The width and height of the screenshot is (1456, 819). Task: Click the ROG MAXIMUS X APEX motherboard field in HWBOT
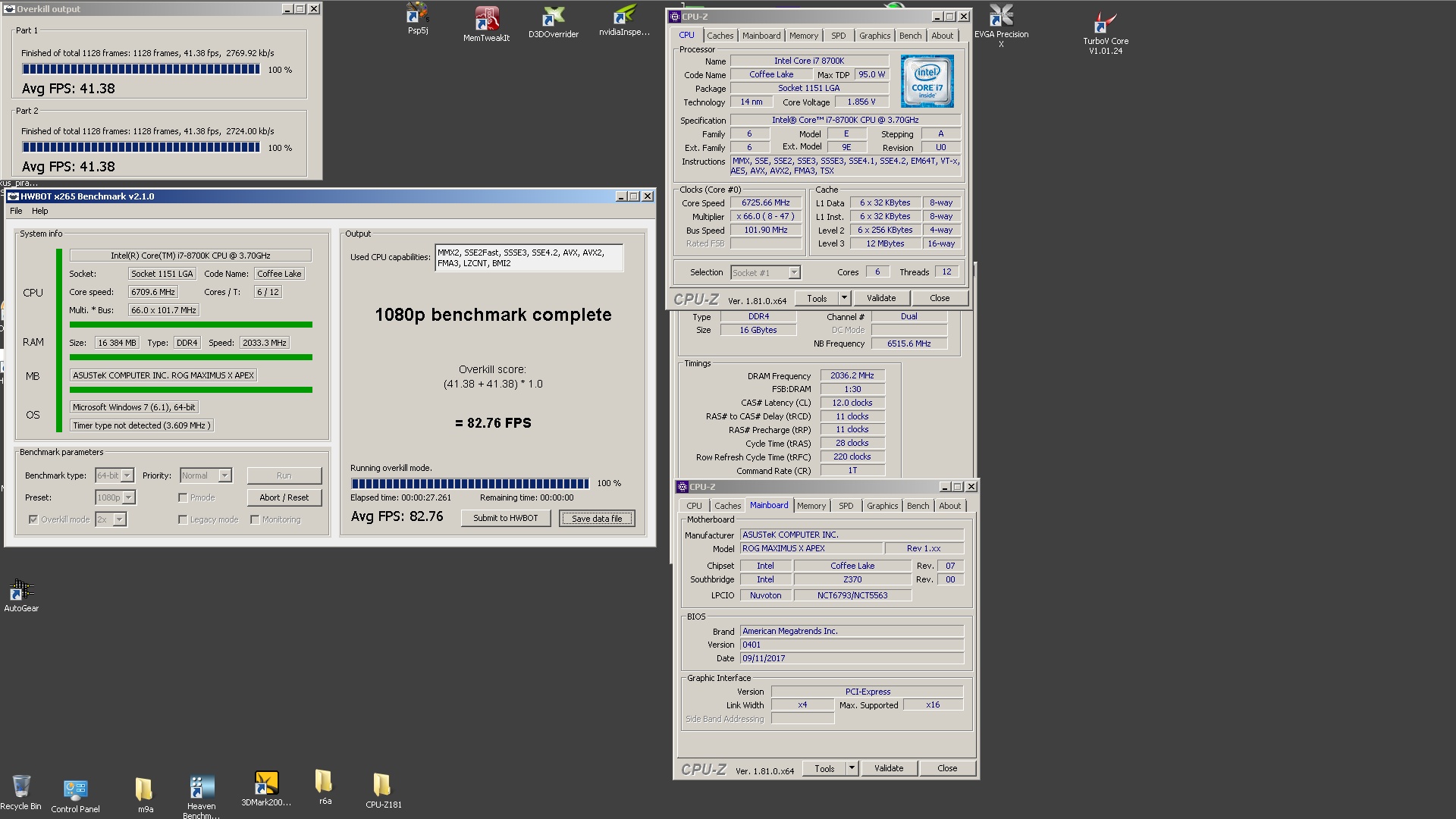pos(163,375)
